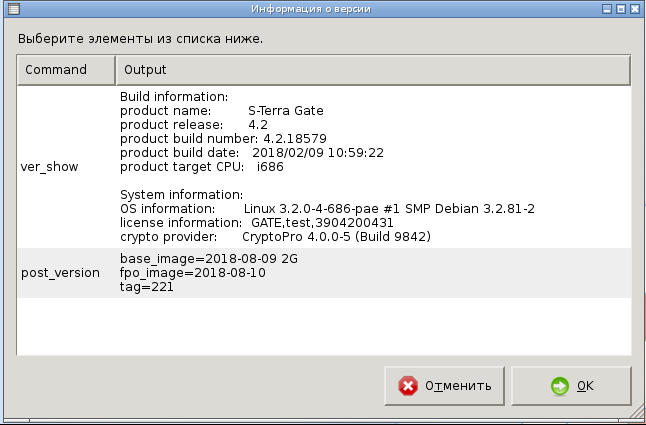Click the red X icon on Отменить
The height and width of the screenshot is (425, 646).
click(408, 386)
